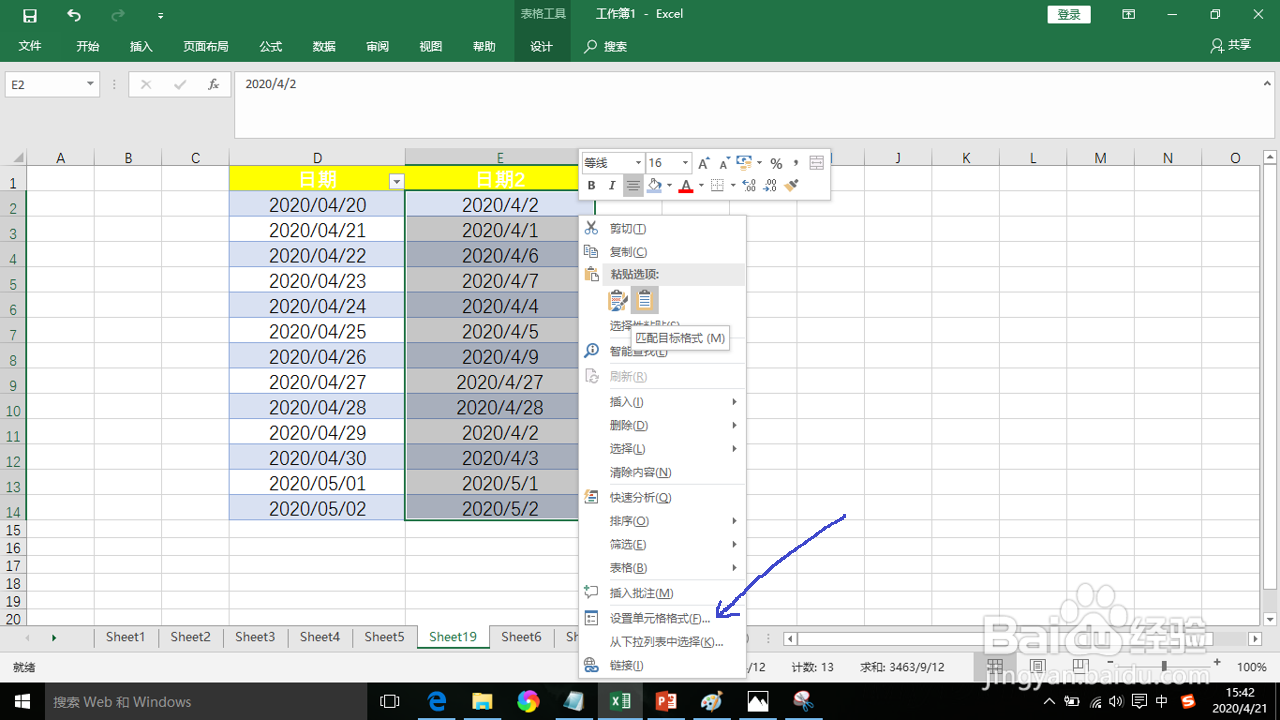Undo the last action

pyautogui.click(x=74, y=15)
